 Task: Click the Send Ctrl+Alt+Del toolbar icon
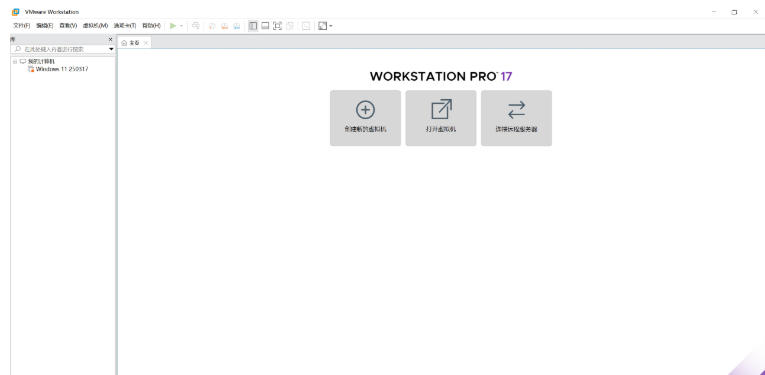[196, 26]
